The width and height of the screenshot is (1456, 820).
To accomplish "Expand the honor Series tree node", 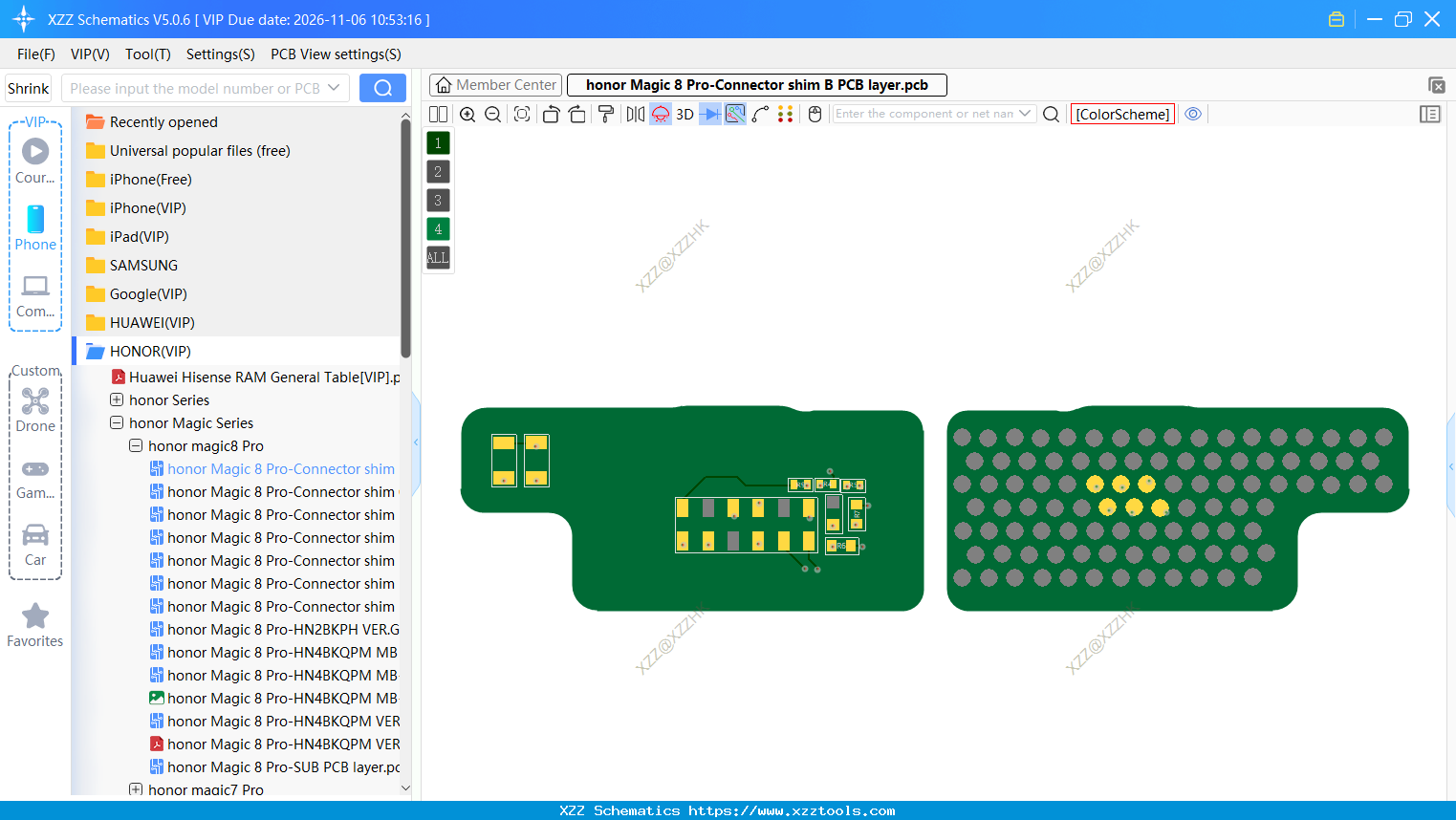I will [x=117, y=399].
